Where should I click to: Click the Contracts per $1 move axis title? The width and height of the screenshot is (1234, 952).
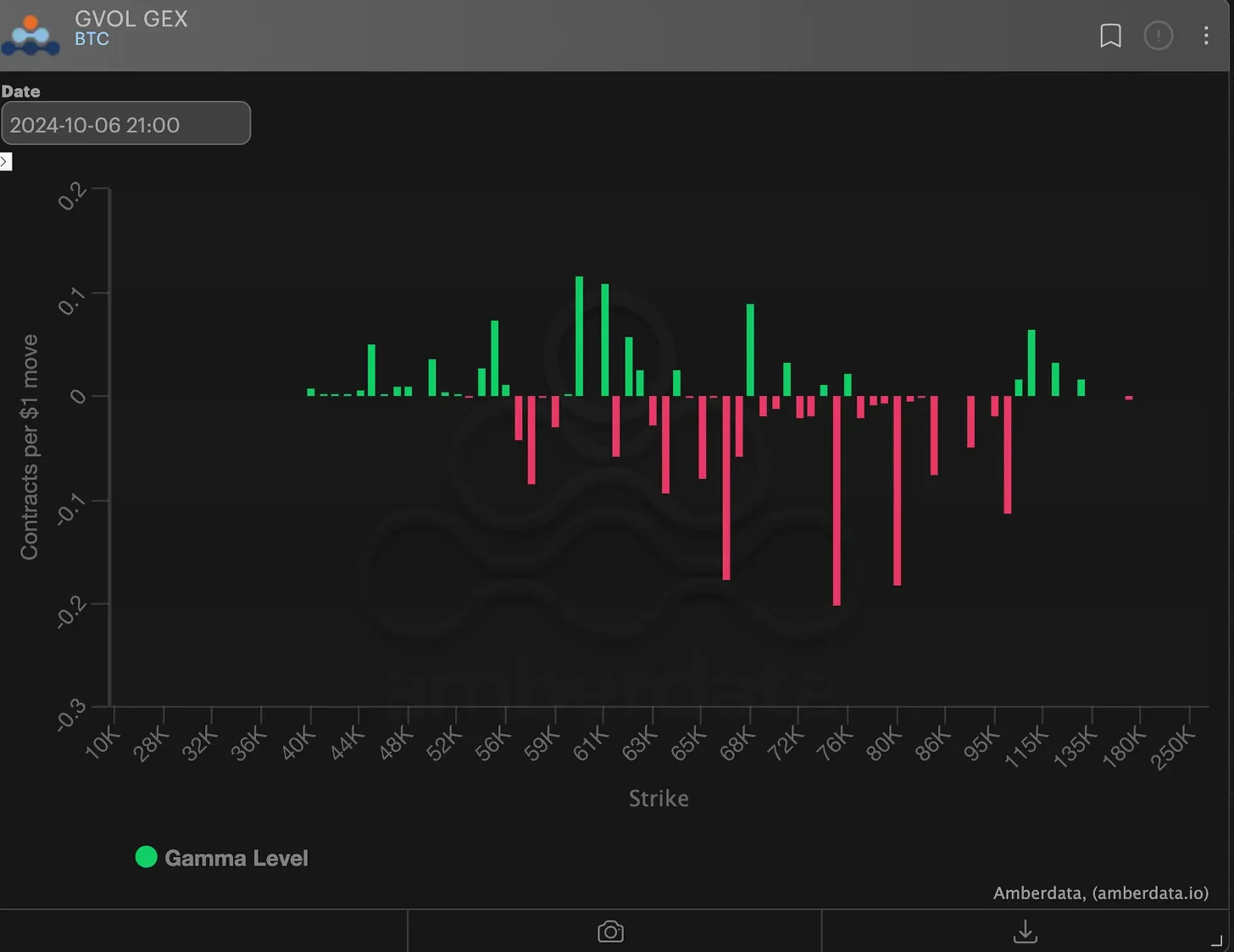click(x=29, y=447)
